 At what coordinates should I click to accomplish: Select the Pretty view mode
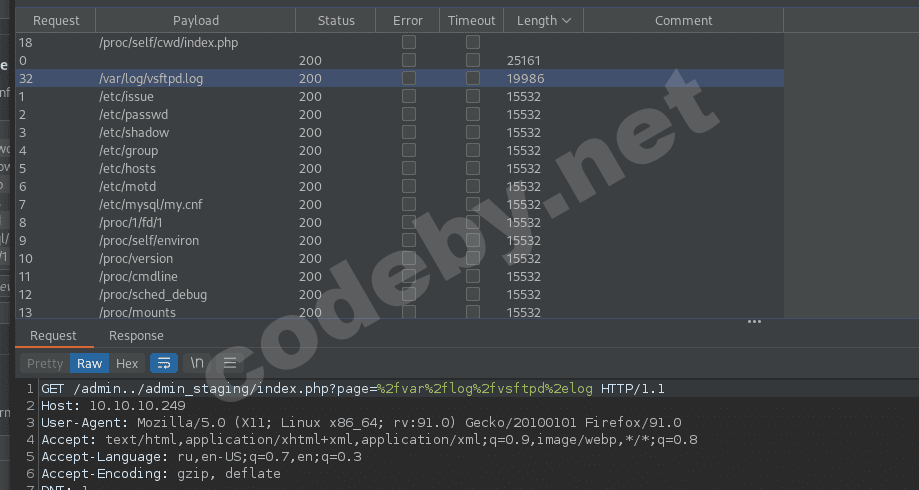tap(45, 363)
